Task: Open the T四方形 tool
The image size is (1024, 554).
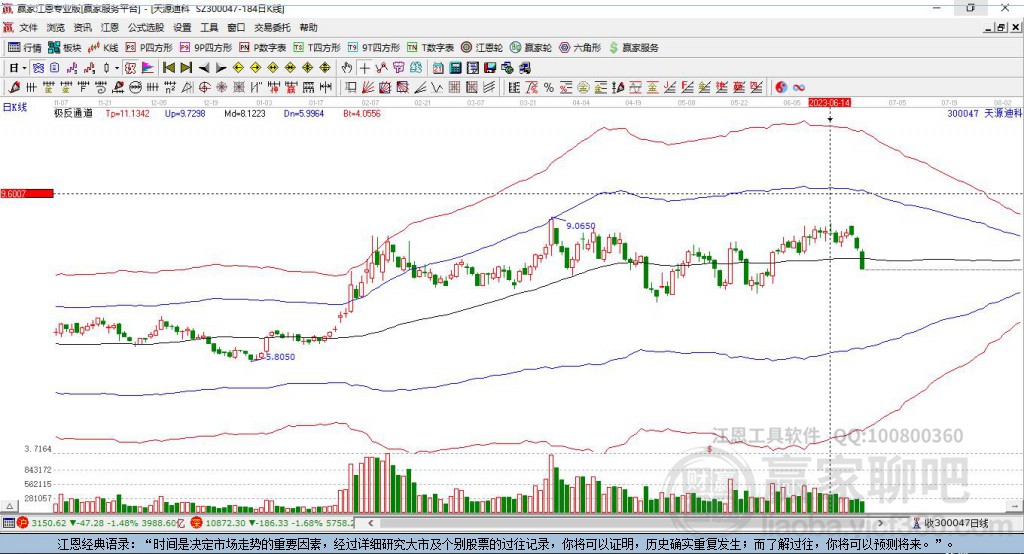Action: point(317,48)
